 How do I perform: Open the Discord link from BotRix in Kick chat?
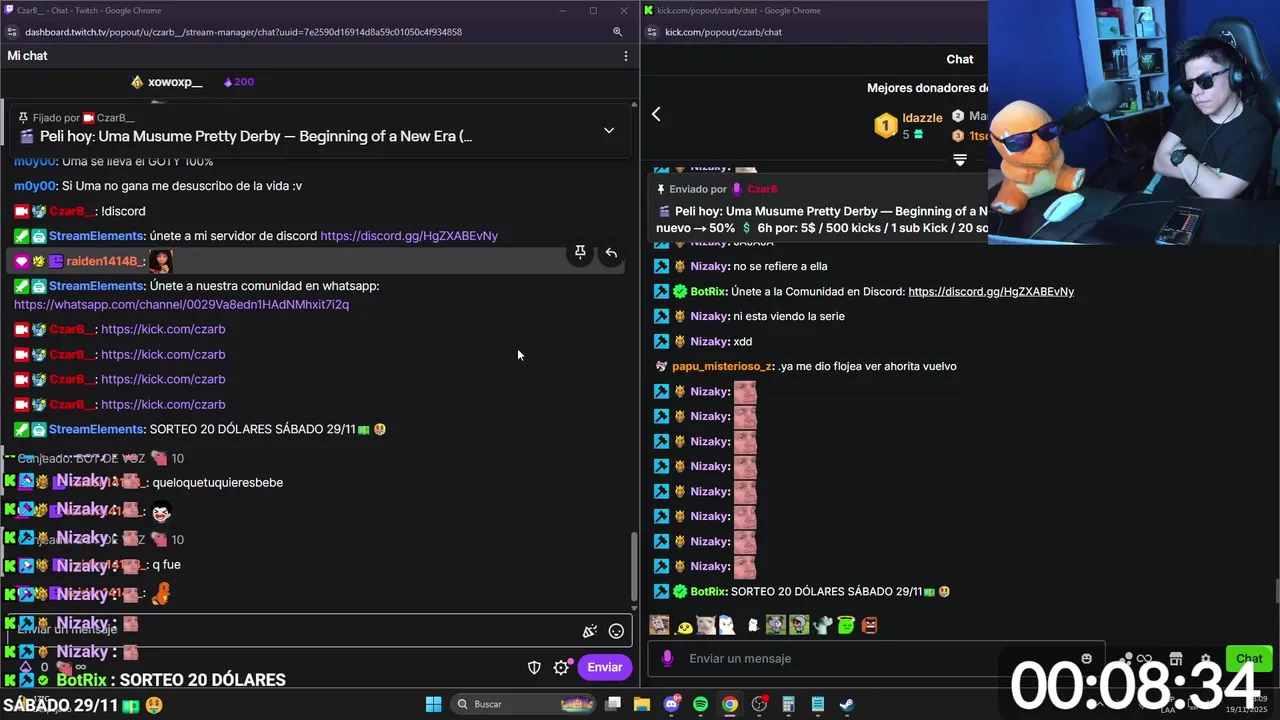[991, 291]
